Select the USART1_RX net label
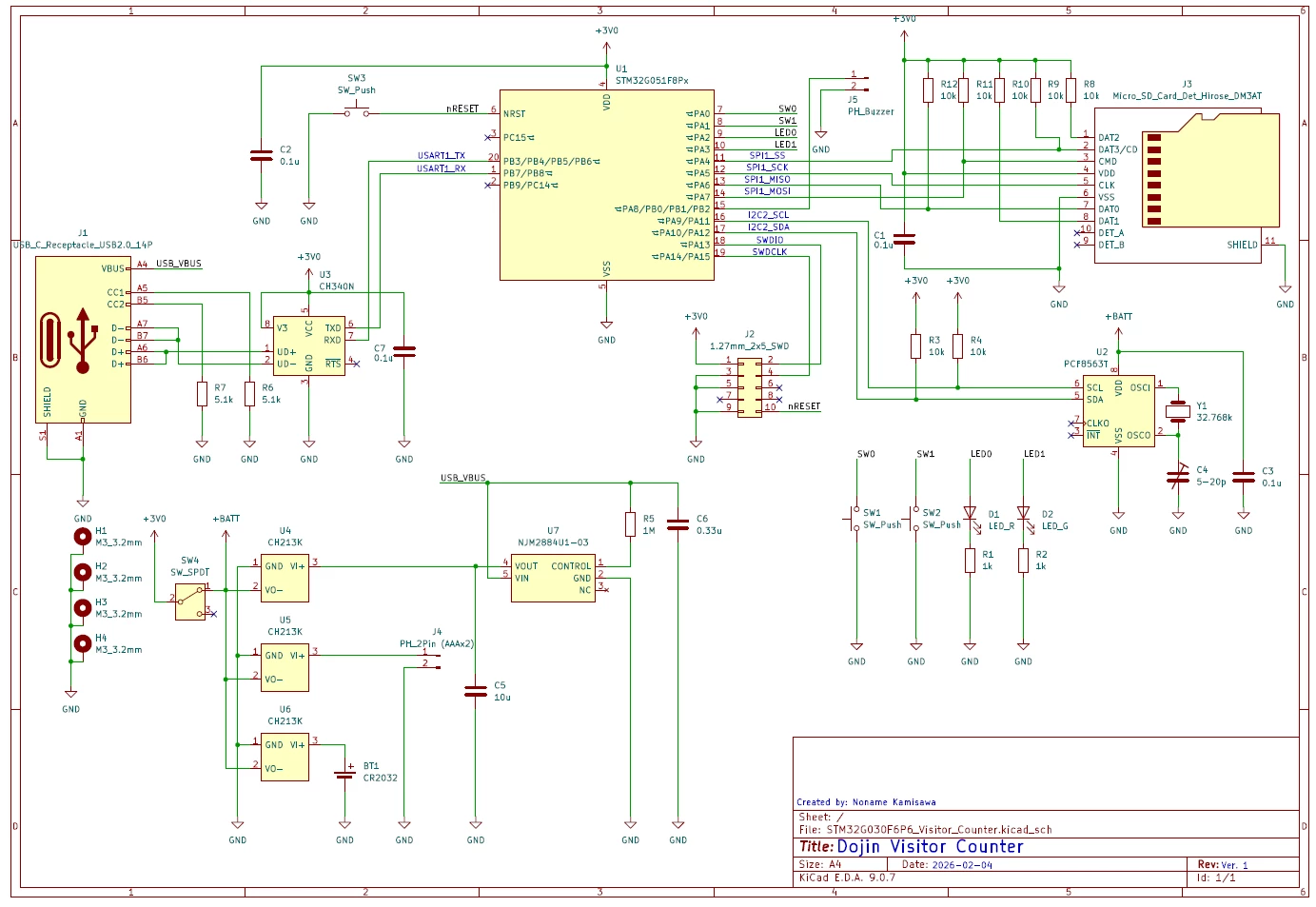Screen dimensions: 1316x907 coord(441,168)
